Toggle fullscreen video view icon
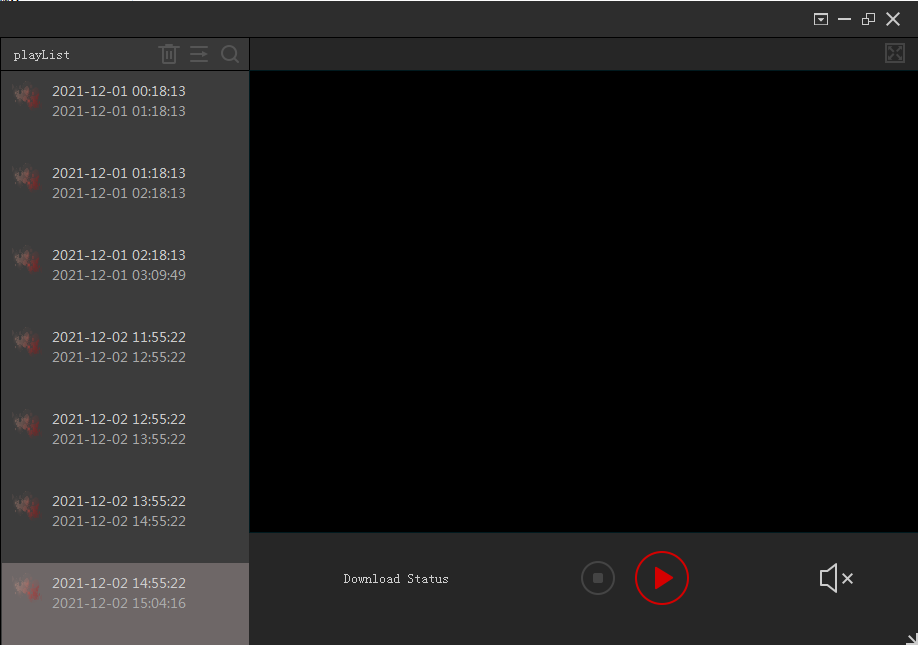Screen dimensions: 918x645 point(895,53)
